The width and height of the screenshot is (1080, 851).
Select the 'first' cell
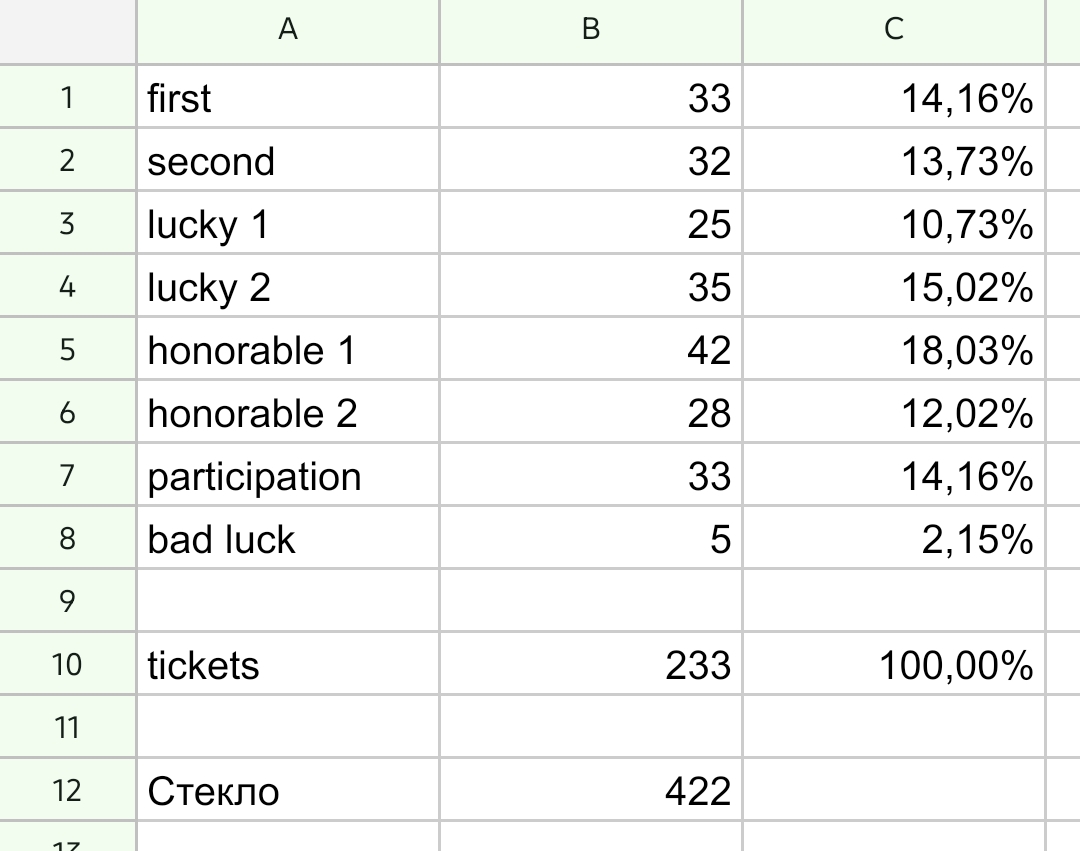288,98
